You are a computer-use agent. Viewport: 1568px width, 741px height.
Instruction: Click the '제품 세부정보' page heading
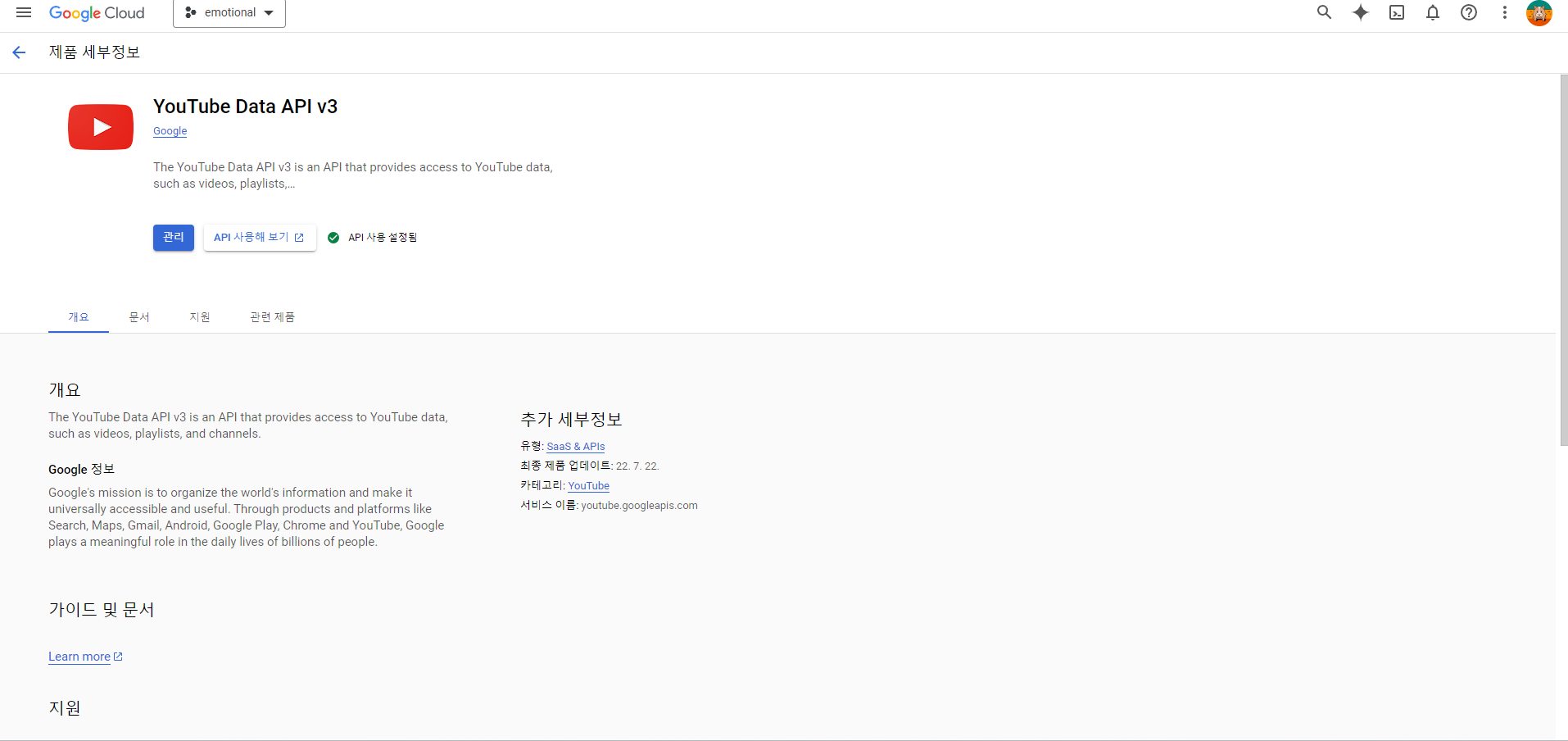[x=94, y=52]
